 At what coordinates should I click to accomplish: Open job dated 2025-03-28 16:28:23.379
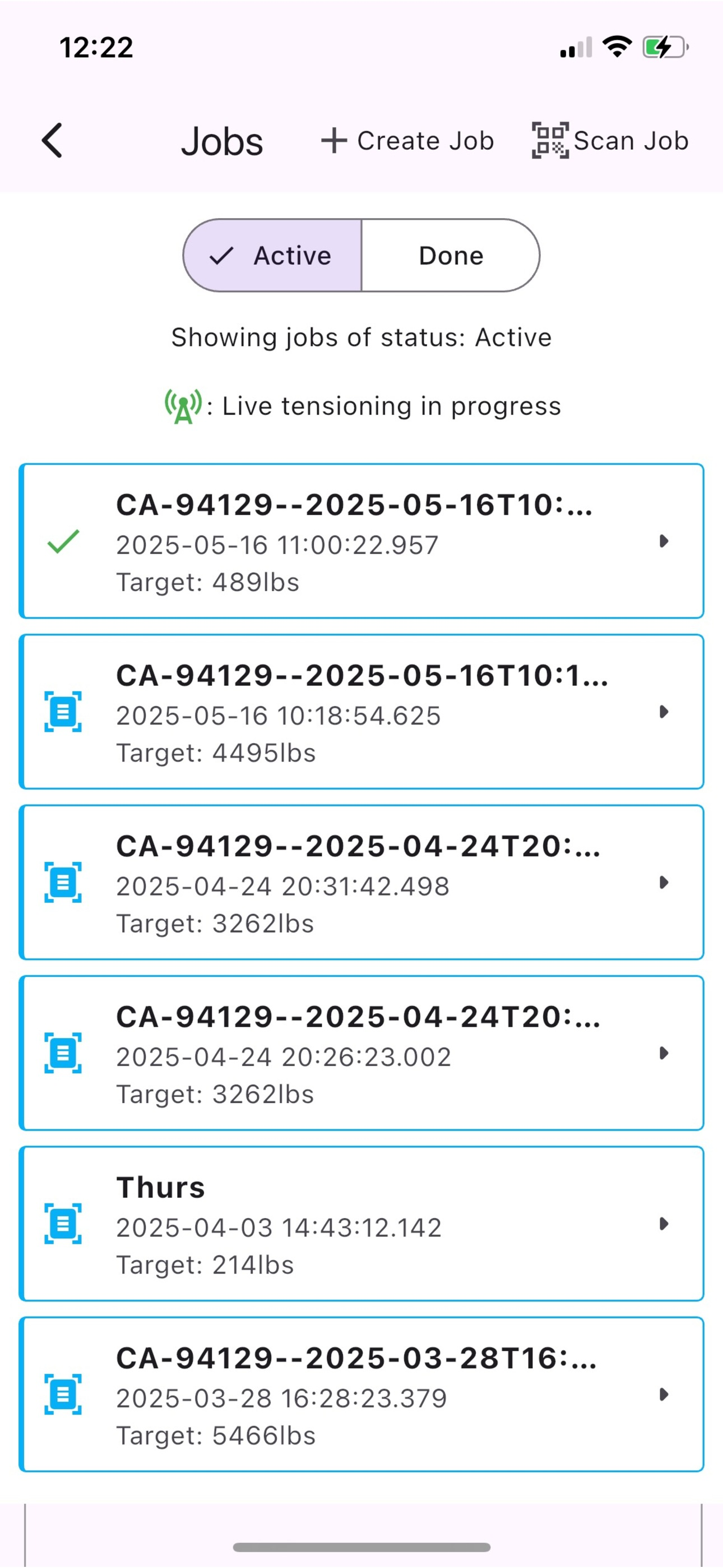[361, 1394]
